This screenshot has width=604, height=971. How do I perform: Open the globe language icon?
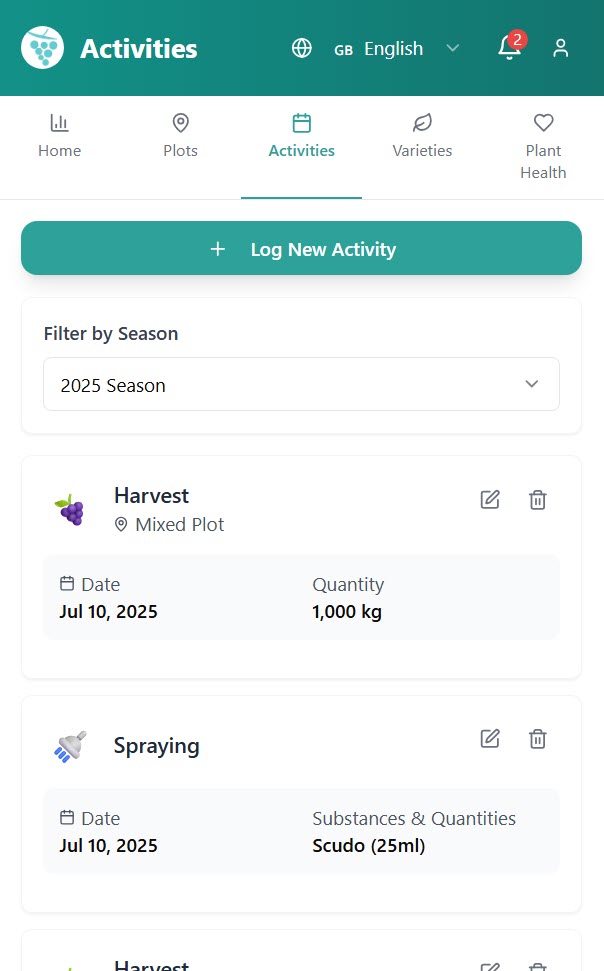(x=301, y=47)
